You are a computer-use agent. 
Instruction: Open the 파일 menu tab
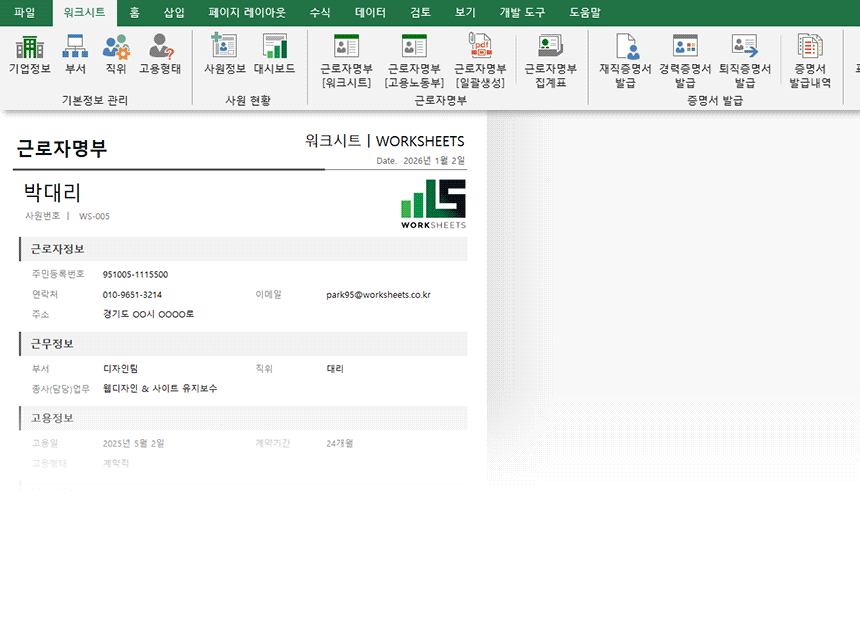tap(25, 12)
